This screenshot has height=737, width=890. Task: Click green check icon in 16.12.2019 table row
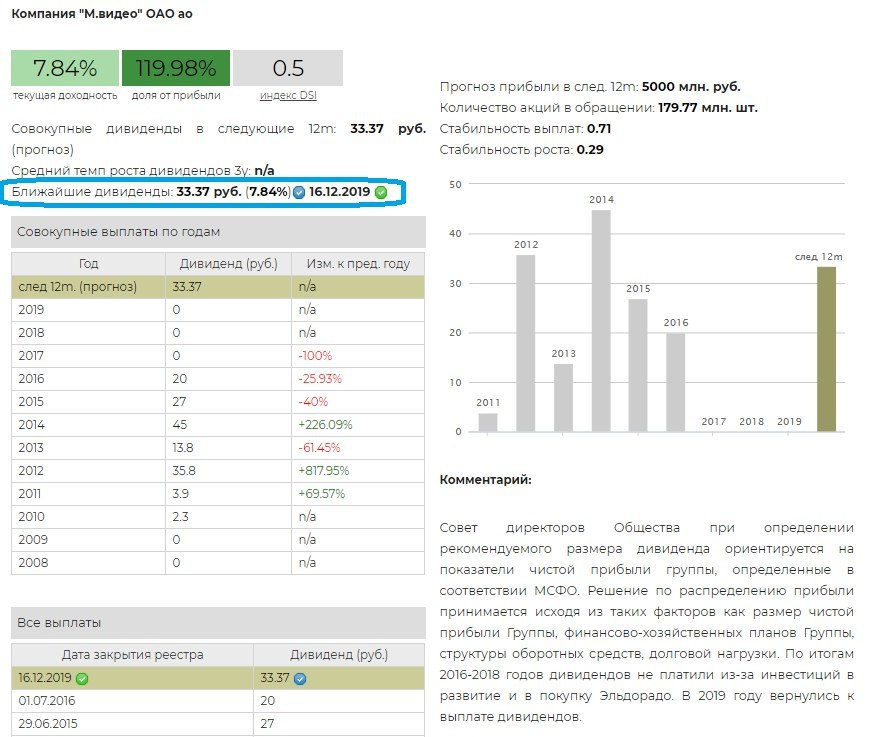(x=82, y=679)
